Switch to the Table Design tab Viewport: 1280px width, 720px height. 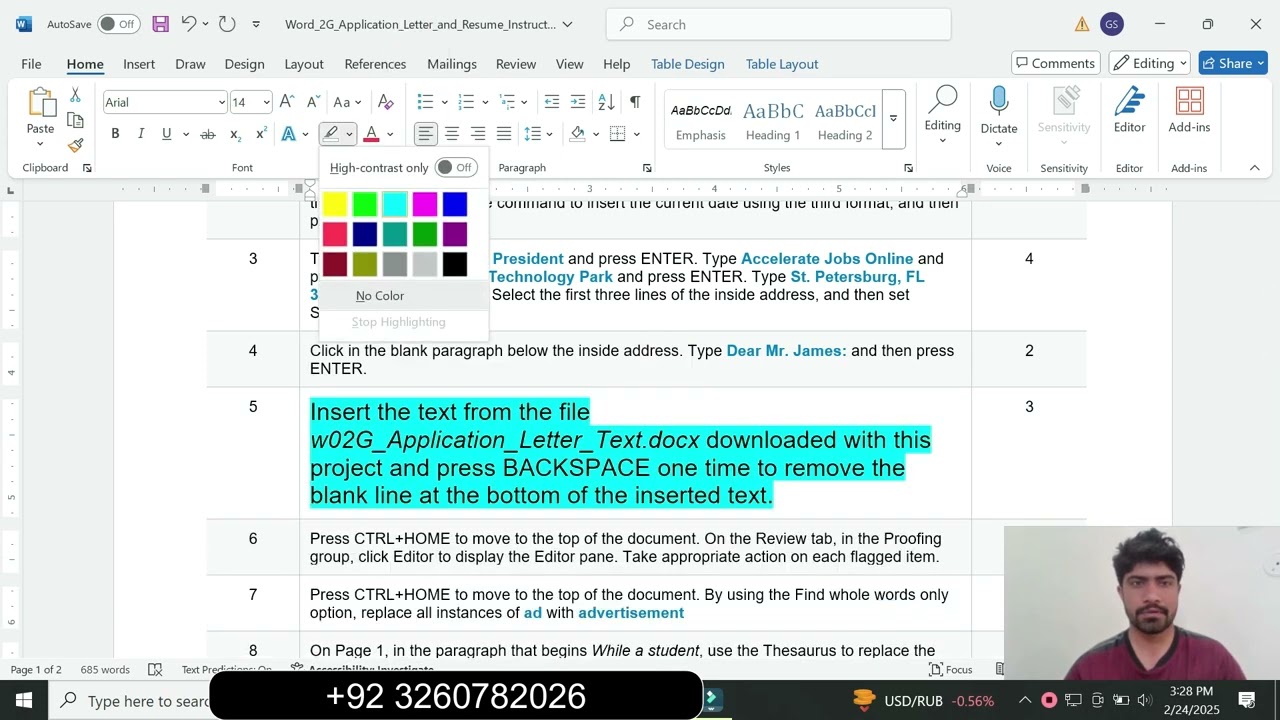point(688,63)
